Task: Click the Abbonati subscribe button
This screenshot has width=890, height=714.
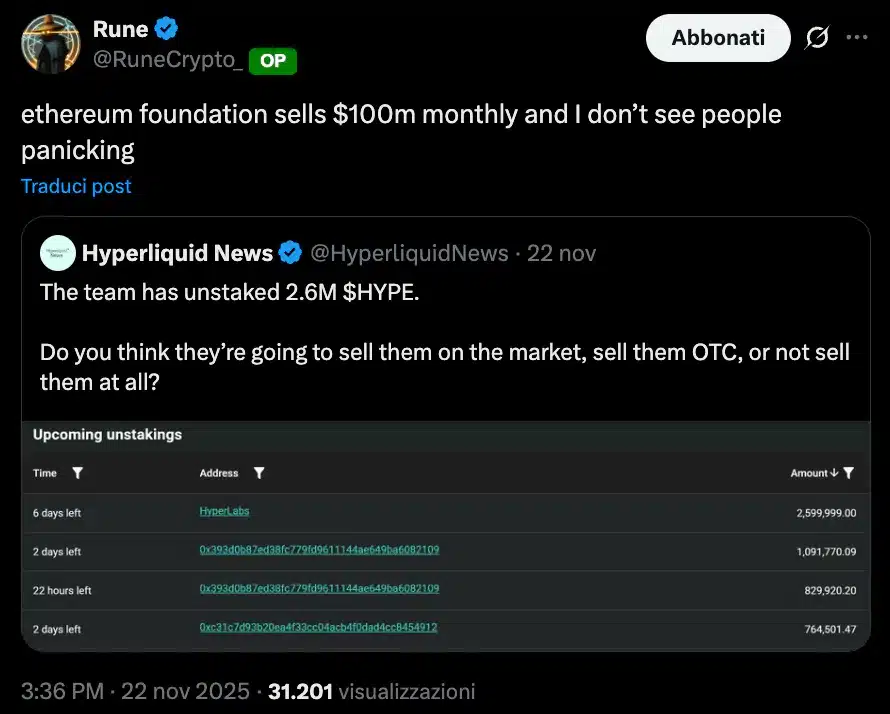Action: click(718, 38)
